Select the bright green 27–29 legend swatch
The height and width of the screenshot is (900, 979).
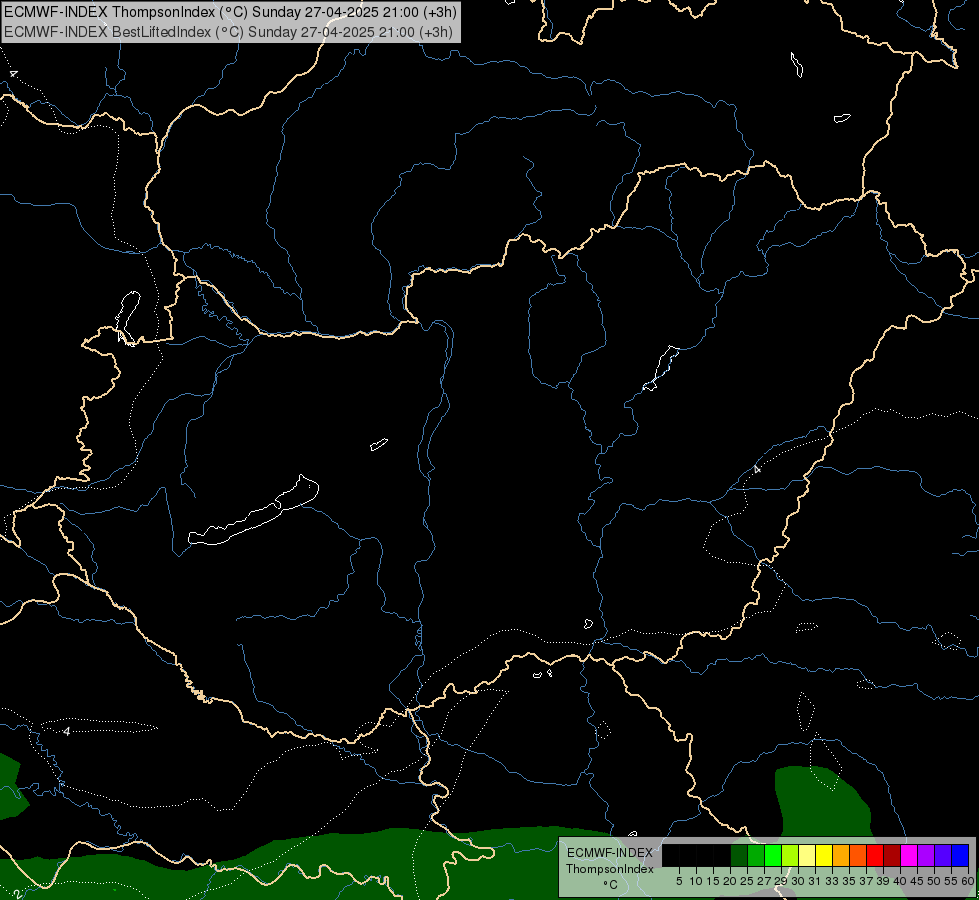773,856
